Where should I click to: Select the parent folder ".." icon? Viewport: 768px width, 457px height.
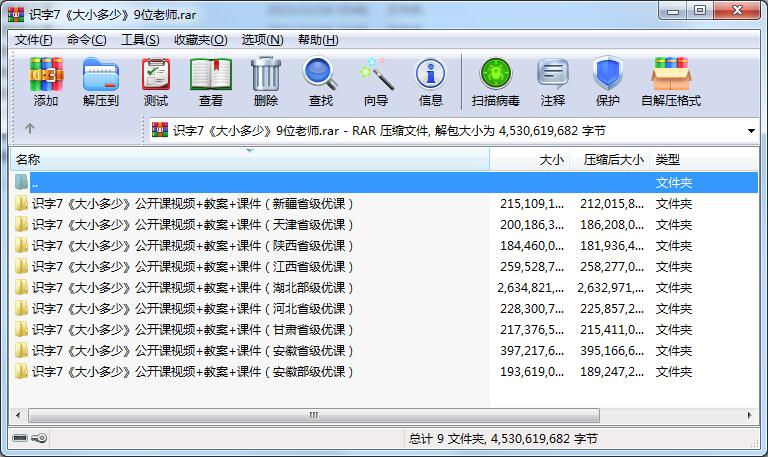point(21,182)
